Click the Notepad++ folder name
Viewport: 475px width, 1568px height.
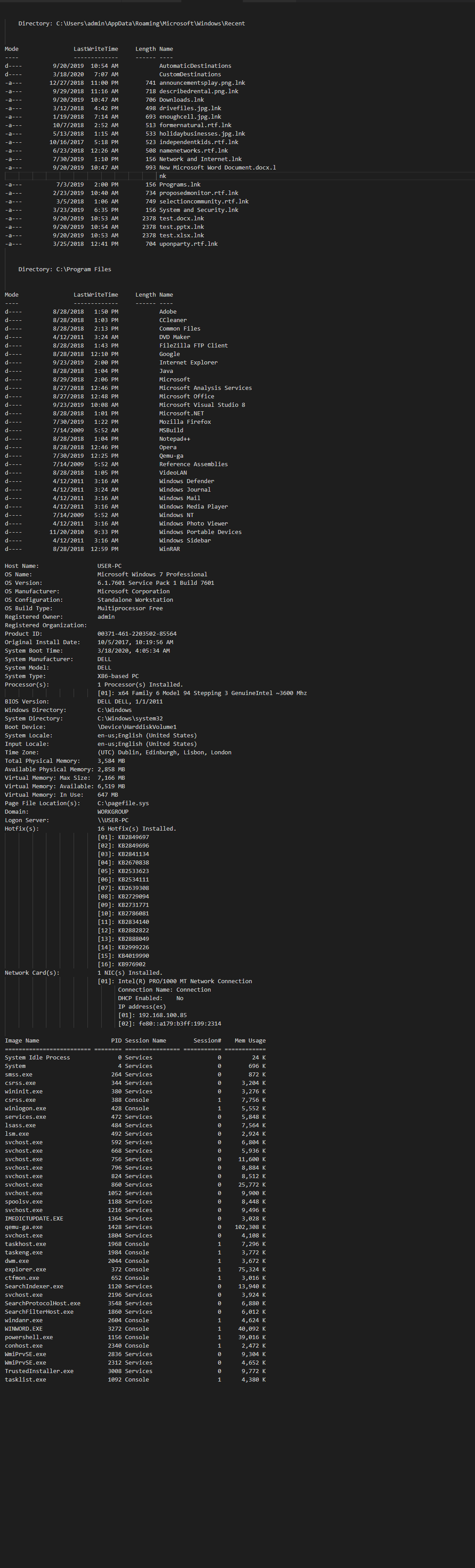coord(174,439)
